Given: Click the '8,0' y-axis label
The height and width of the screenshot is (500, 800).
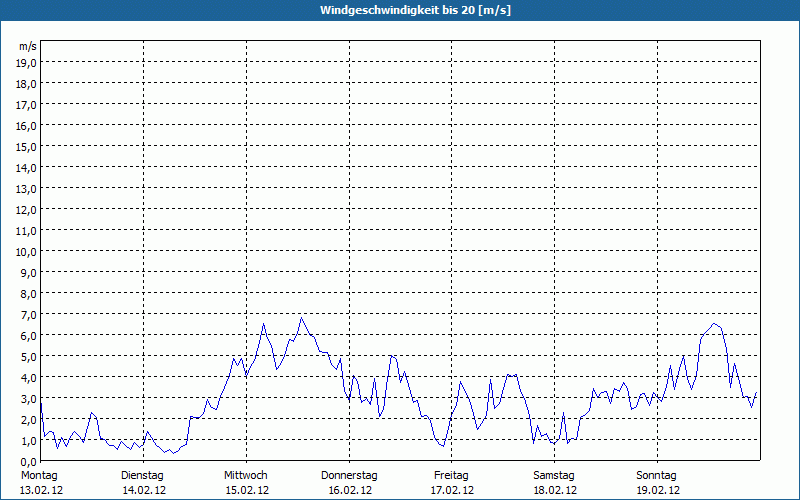Looking at the screenshot, I should point(29,294).
